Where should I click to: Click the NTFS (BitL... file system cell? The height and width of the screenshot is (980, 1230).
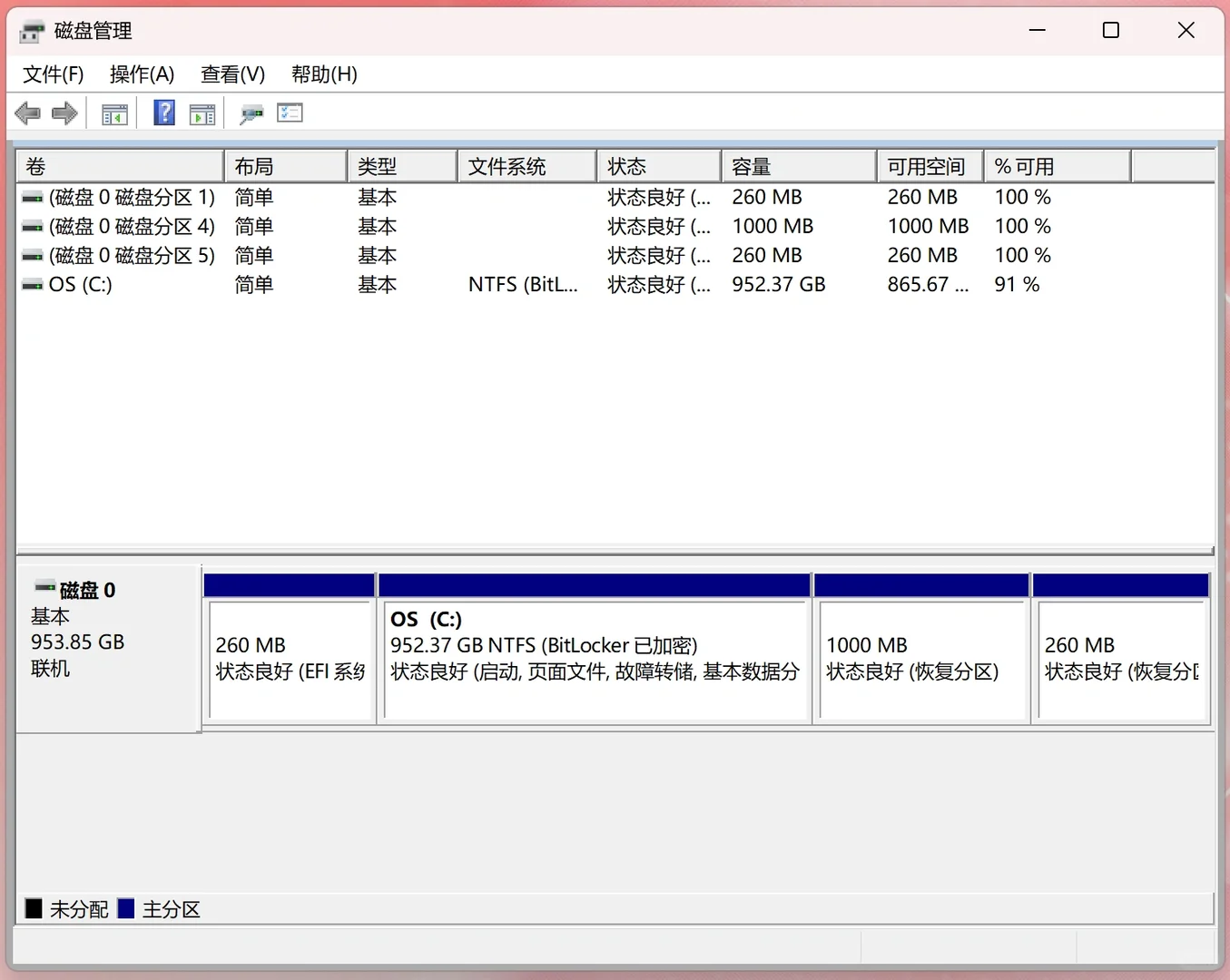pyautogui.click(x=523, y=285)
